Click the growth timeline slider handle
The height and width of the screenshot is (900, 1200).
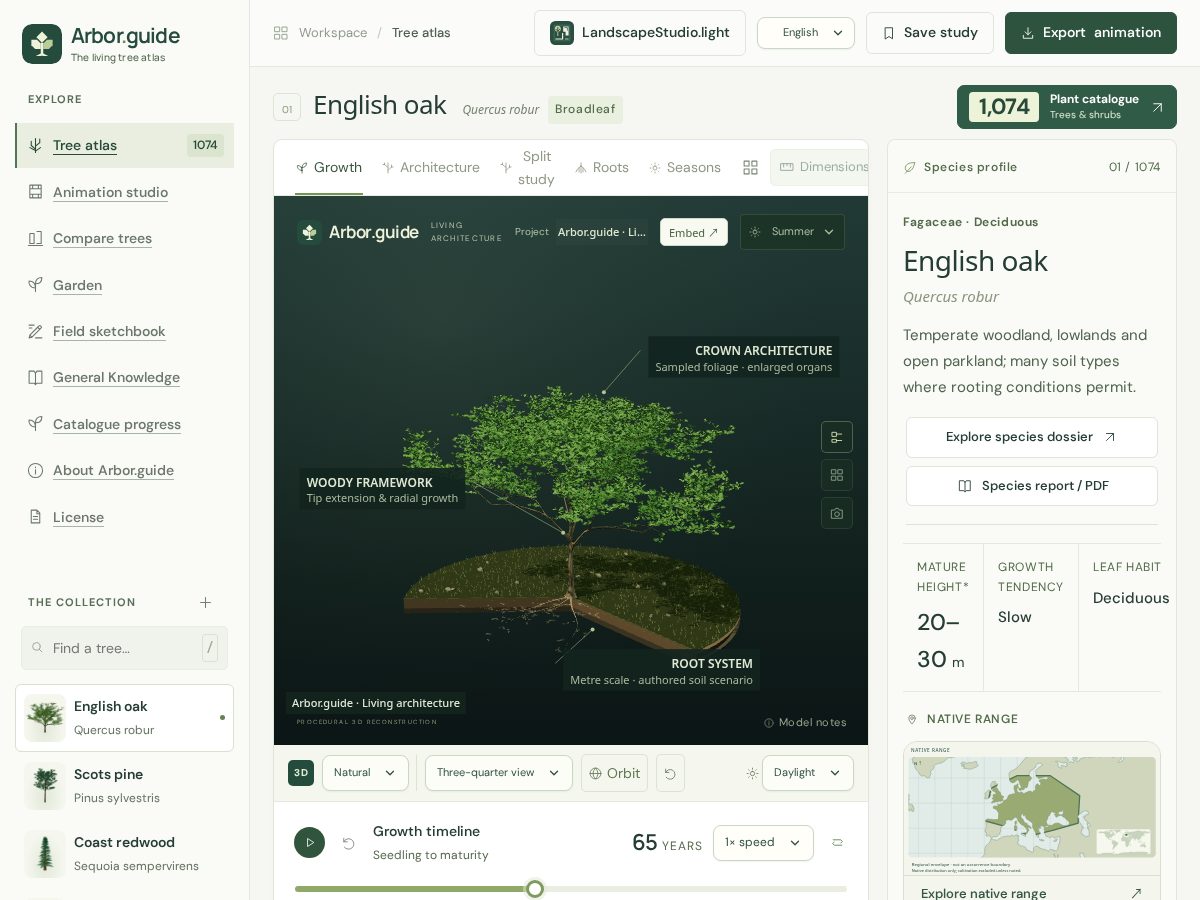(x=535, y=889)
